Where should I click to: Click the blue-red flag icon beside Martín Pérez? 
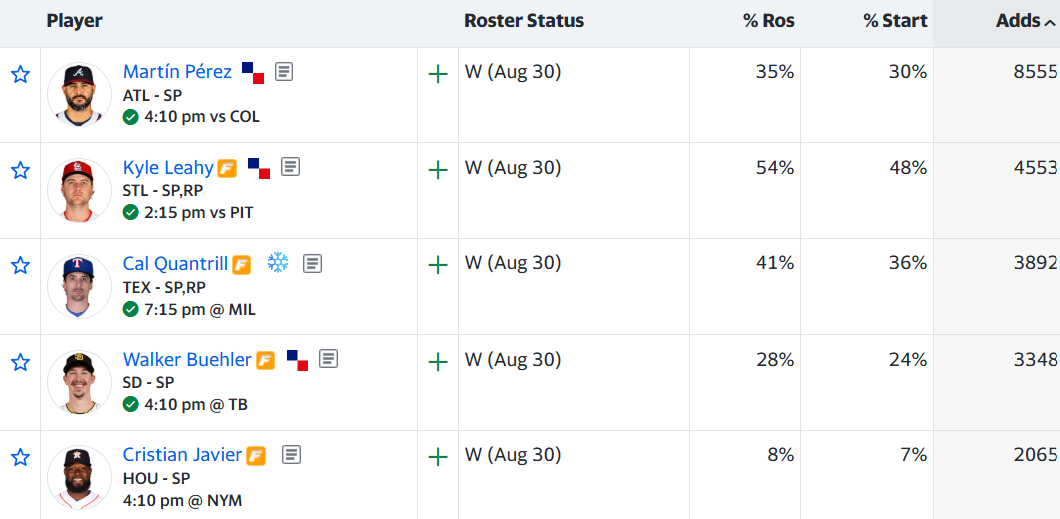coord(253,73)
